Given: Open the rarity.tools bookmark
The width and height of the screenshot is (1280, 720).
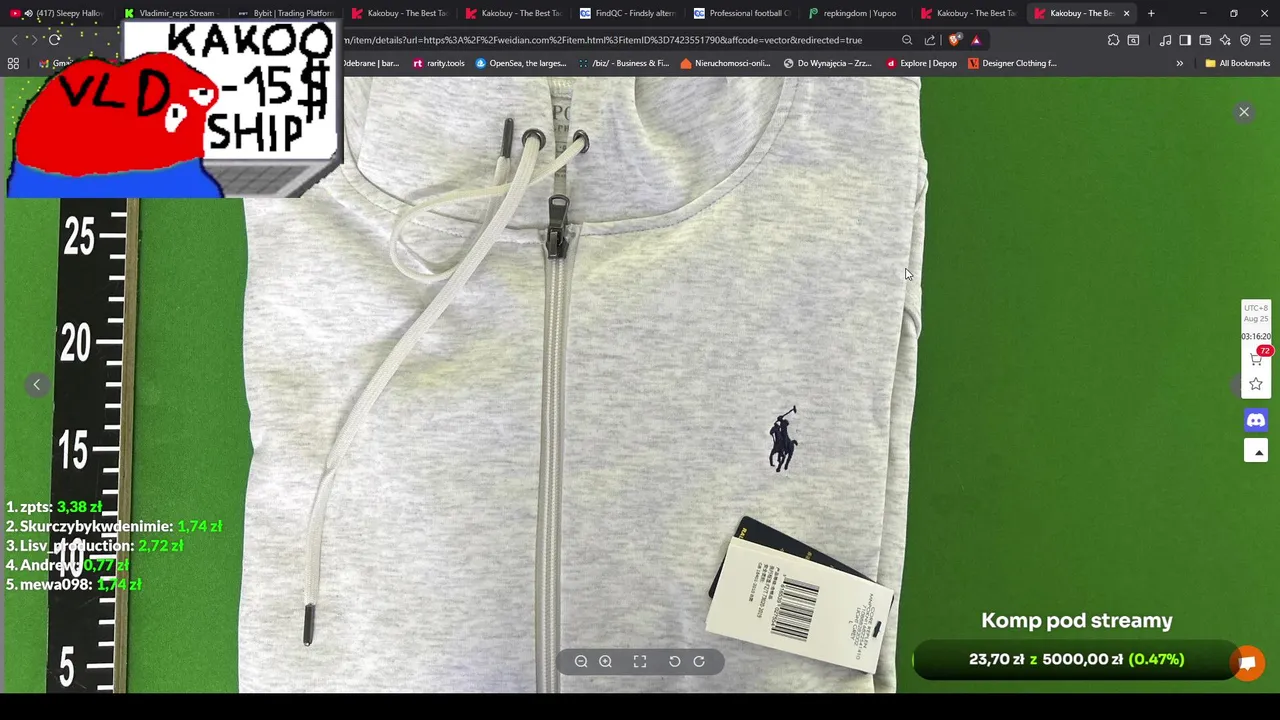Looking at the screenshot, I should 439,63.
